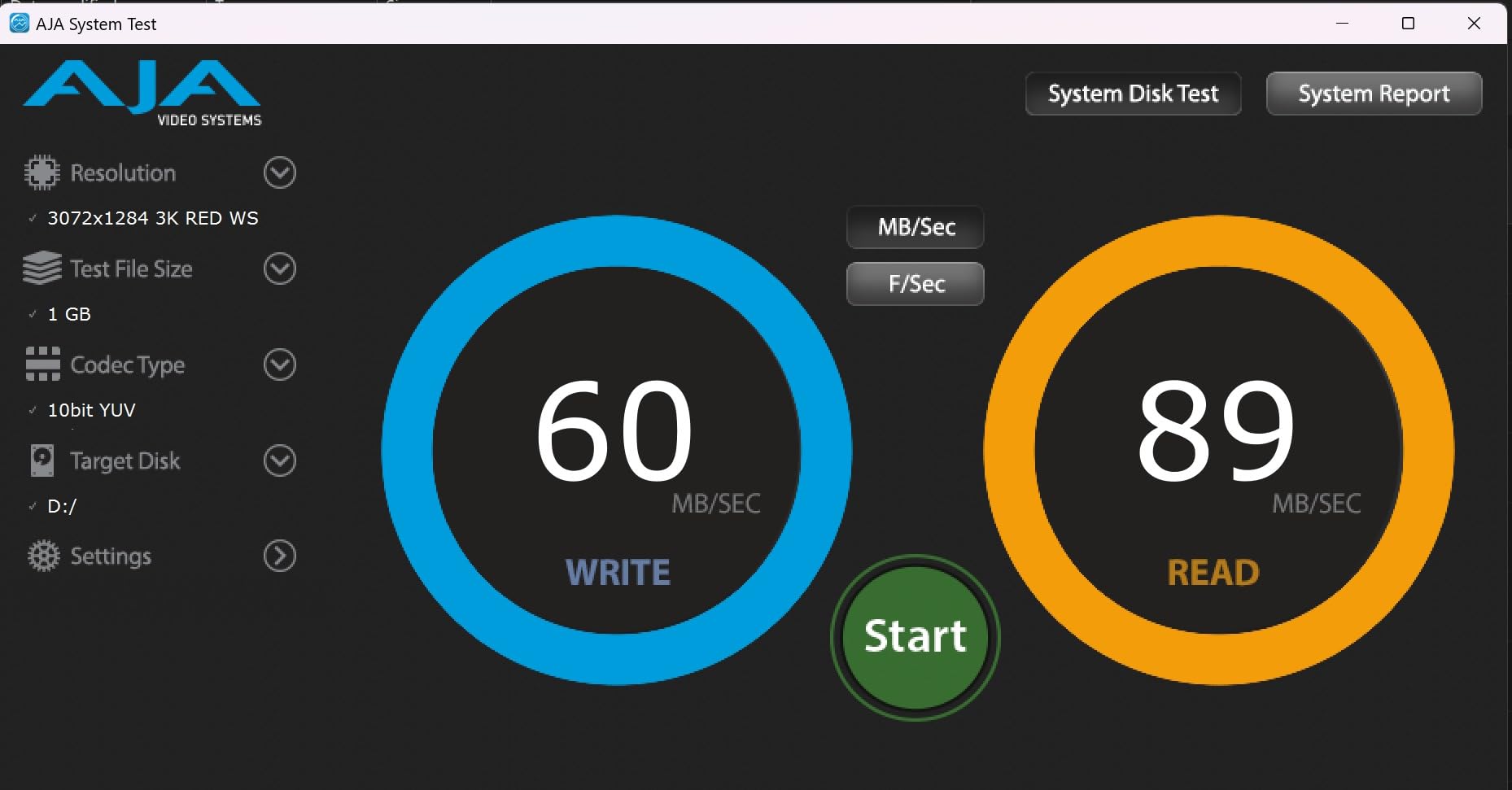Click the 60 write speed value

click(x=614, y=430)
